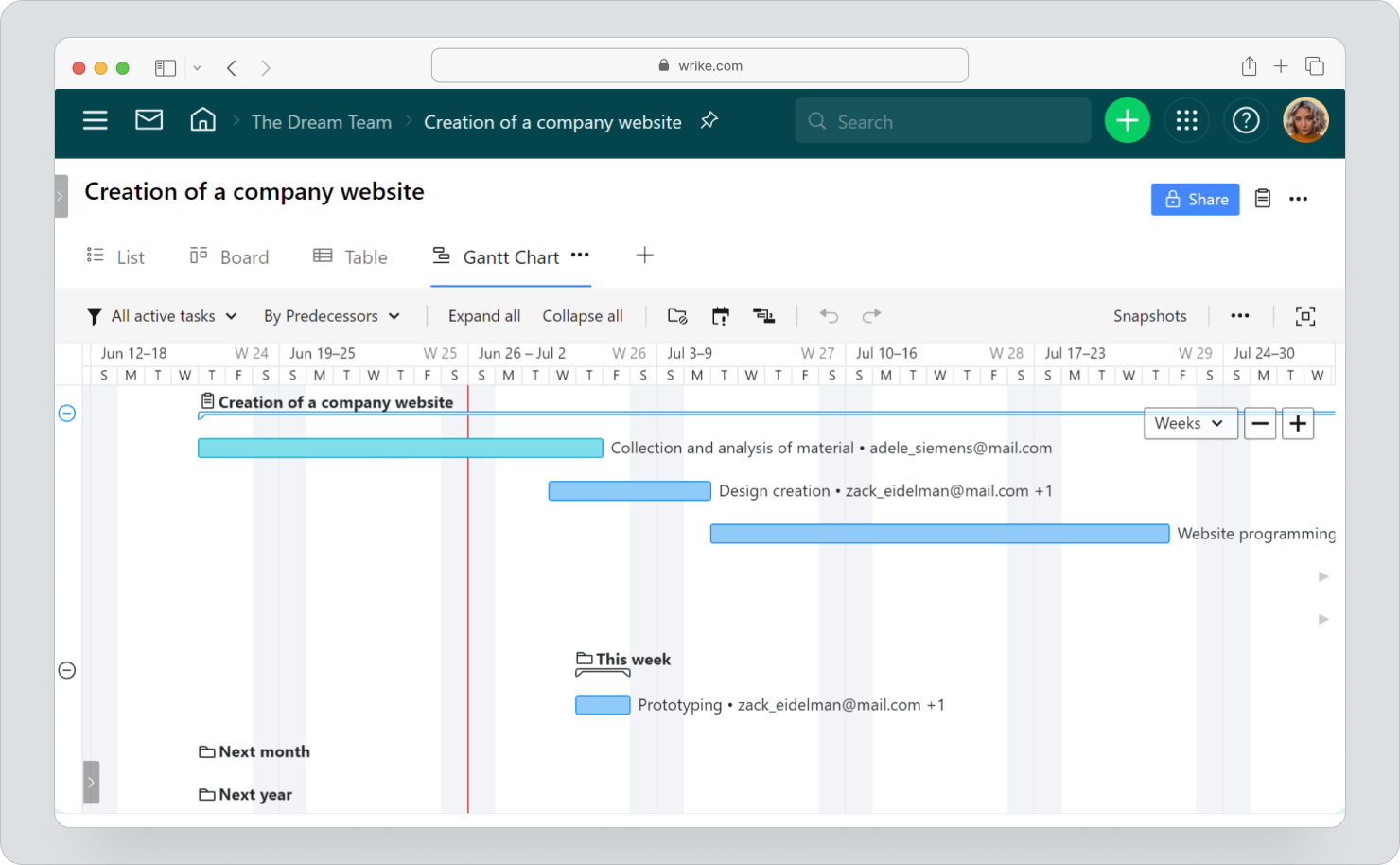Click the dependencies cascade toolbar icon
Screen dimensions: 1400x865
(764, 316)
